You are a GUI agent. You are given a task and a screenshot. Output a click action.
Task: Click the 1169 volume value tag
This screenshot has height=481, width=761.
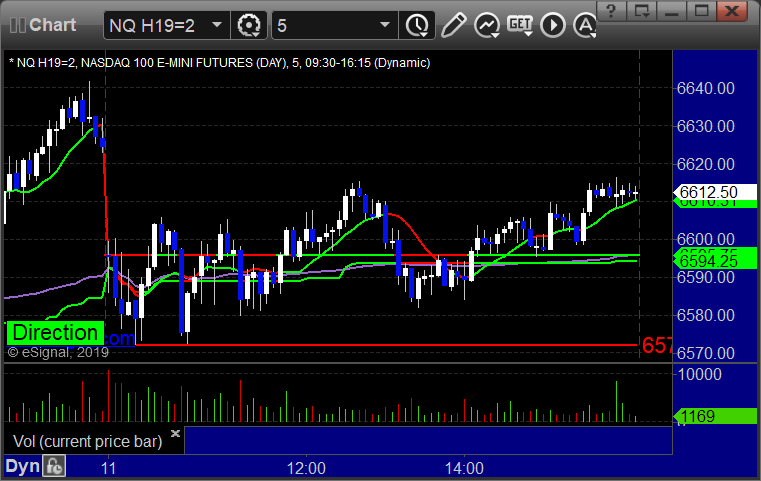click(714, 416)
